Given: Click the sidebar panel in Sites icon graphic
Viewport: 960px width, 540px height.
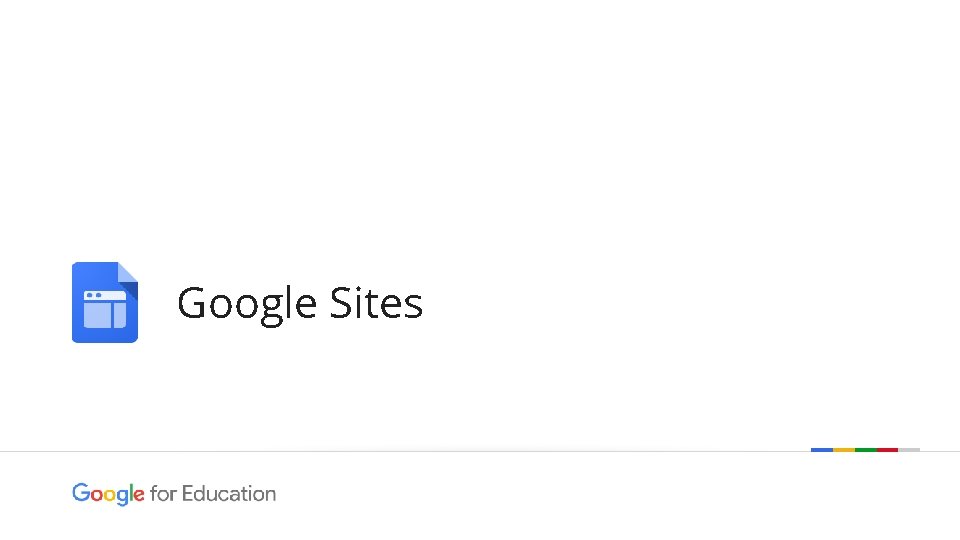Looking at the screenshot, I should 120,315.
